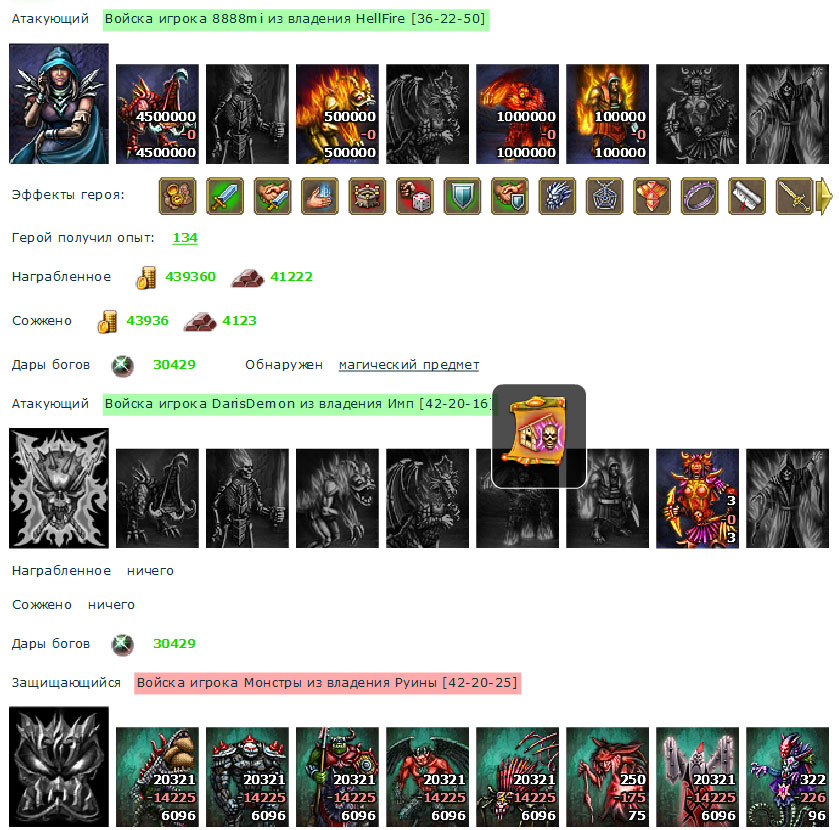Click the red dragon unit with 4500000
The width and height of the screenshot is (839, 830).
157,114
